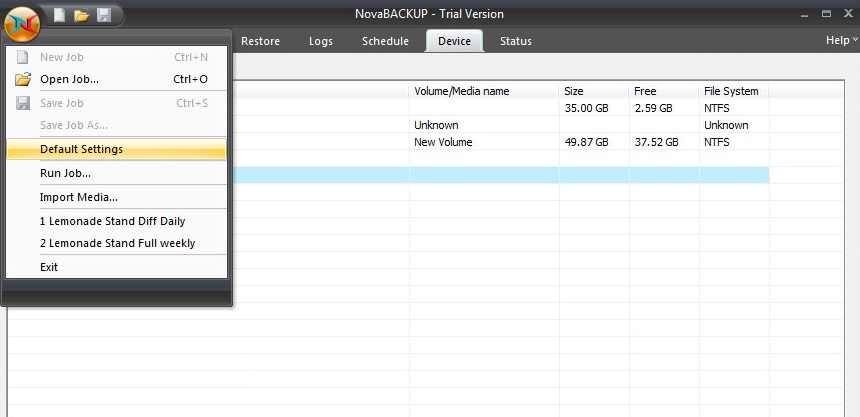Screen dimensions: 860x417
Task: Click the floppy disk save icon in title bar
Action: point(103,15)
